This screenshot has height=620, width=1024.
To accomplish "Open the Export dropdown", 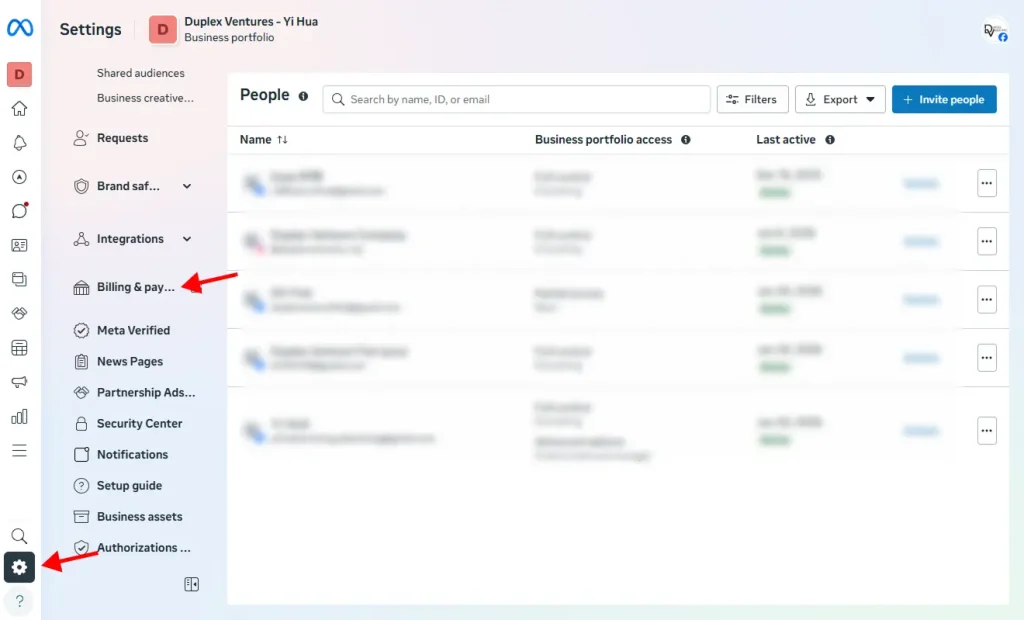I will coord(840,100).
